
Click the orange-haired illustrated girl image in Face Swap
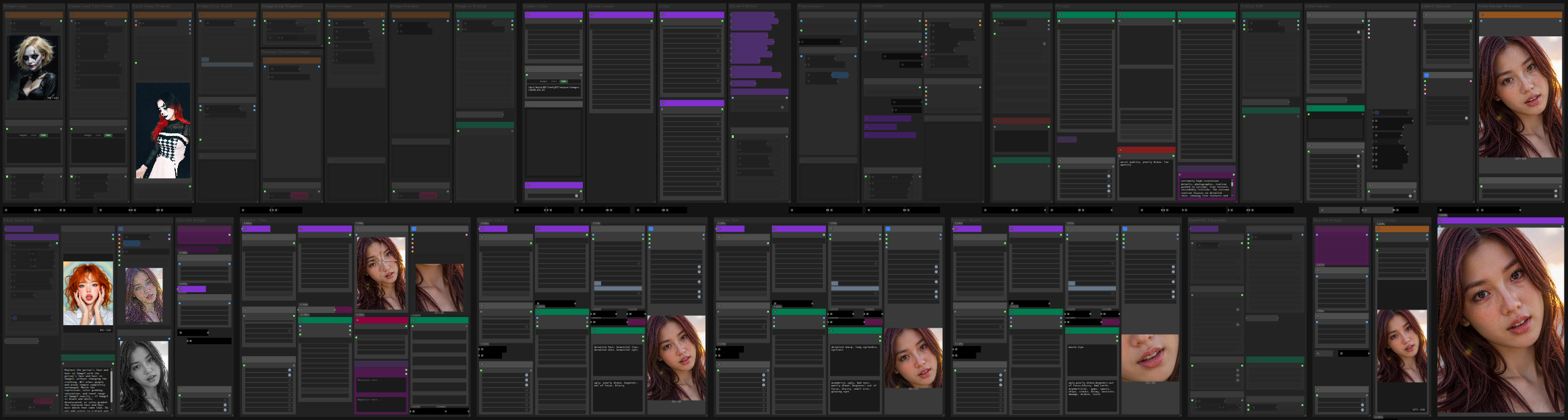[88, 293]
